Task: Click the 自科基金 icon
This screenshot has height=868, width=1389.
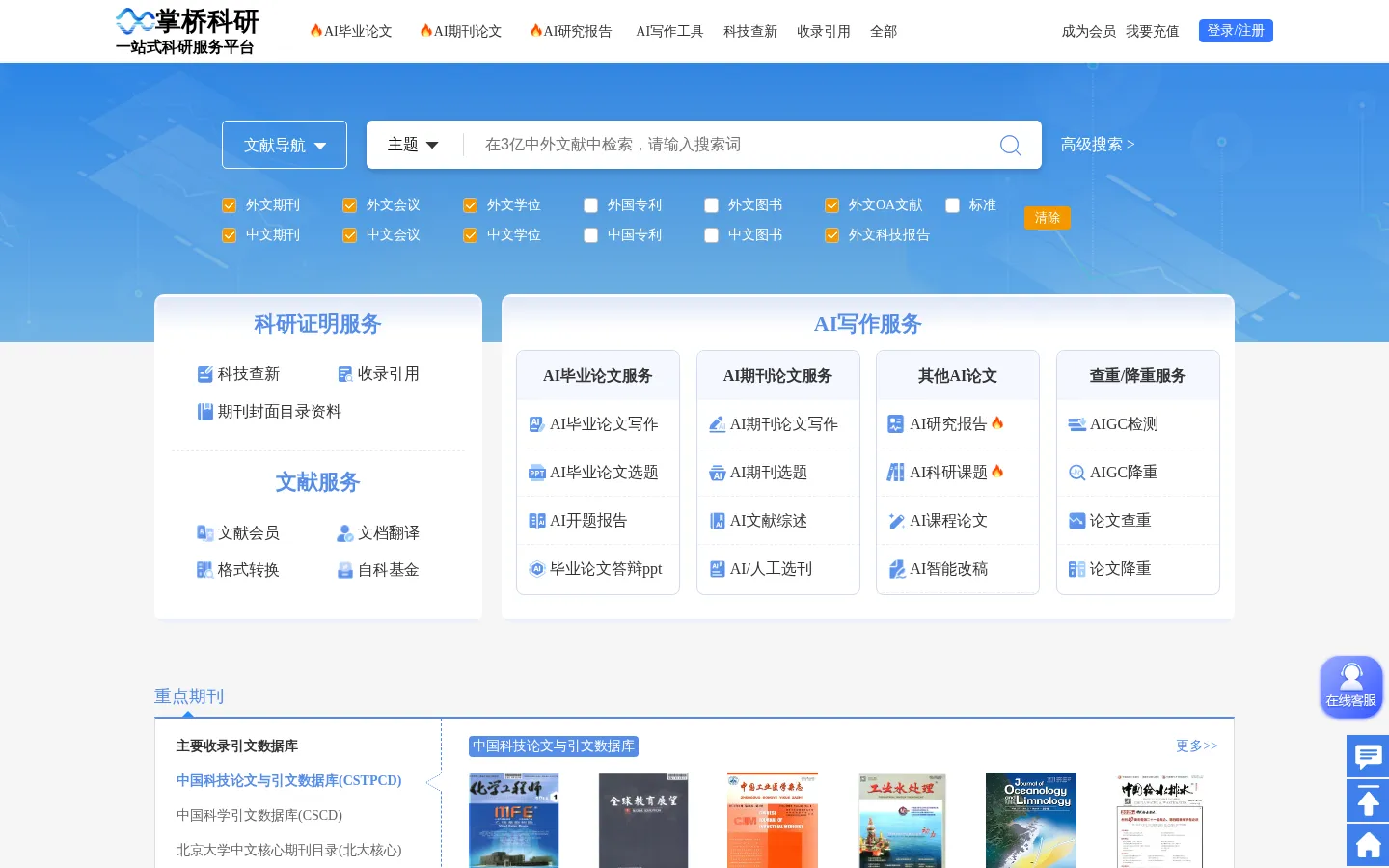Action: click(x=345, y=570)
